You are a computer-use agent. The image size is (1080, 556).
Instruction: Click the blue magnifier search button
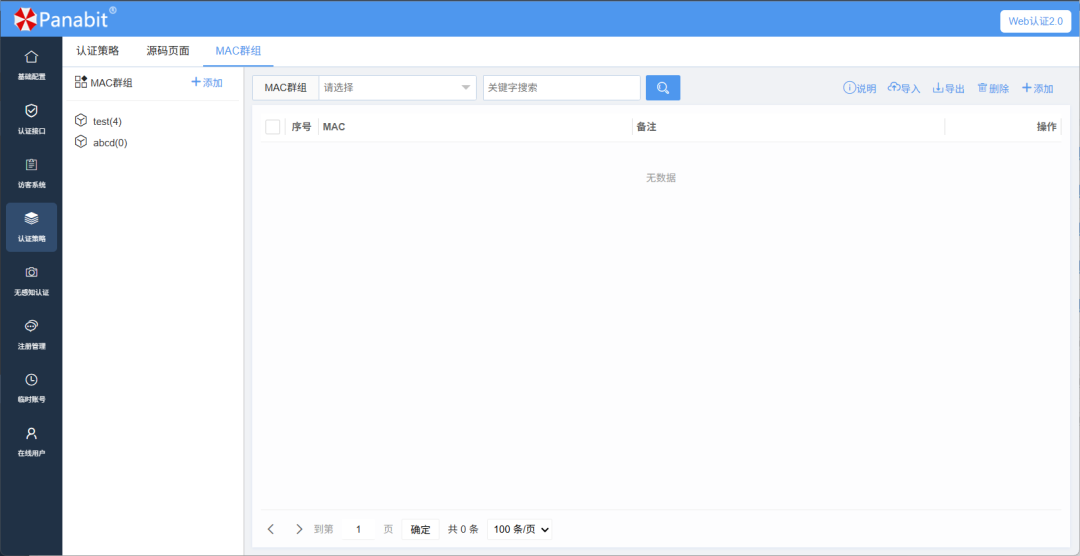[x=663, y=87]
